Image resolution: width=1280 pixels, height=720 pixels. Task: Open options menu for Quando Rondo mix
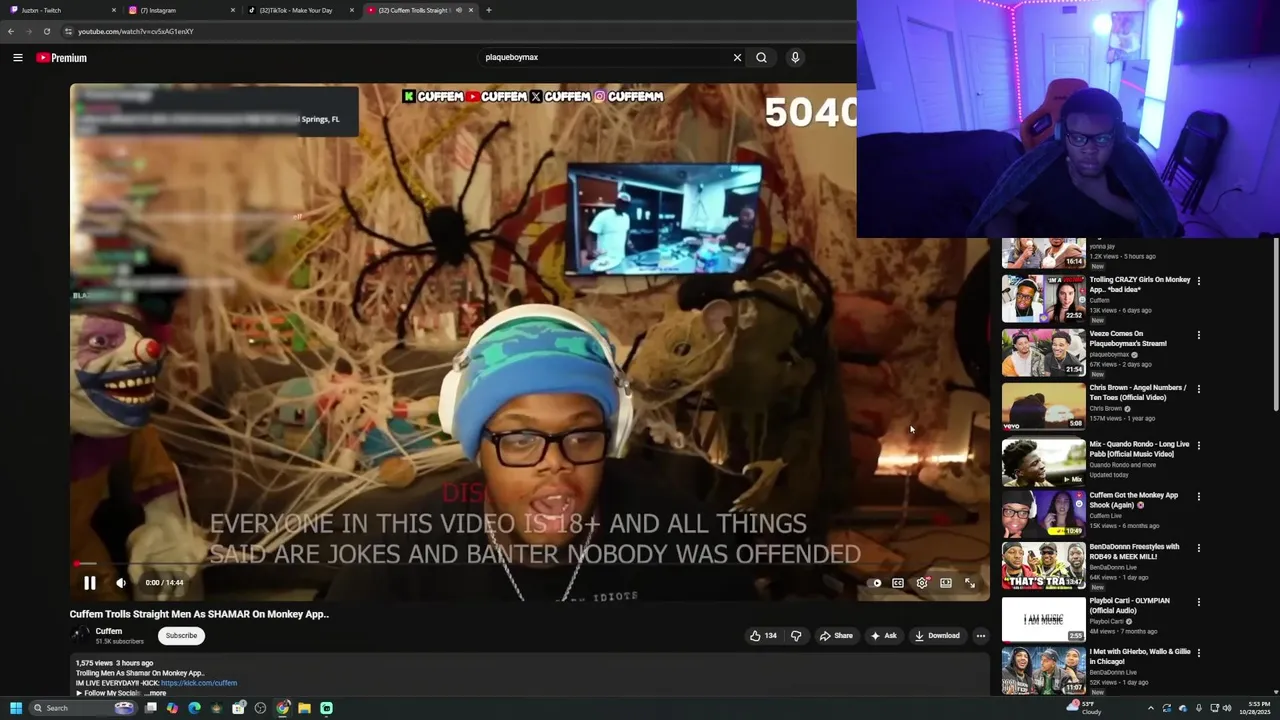1199,445
